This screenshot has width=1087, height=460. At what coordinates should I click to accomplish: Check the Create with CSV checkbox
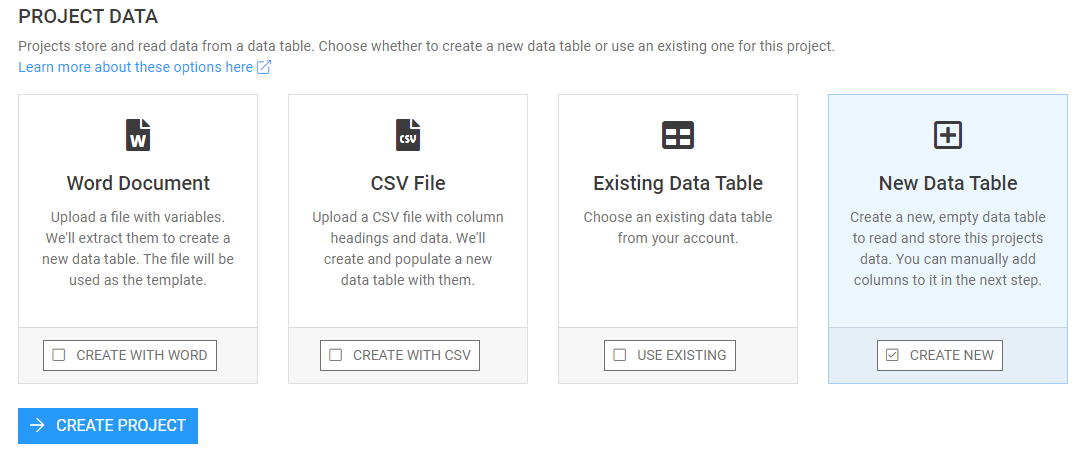pyautogui.click(x=336, y=355)
